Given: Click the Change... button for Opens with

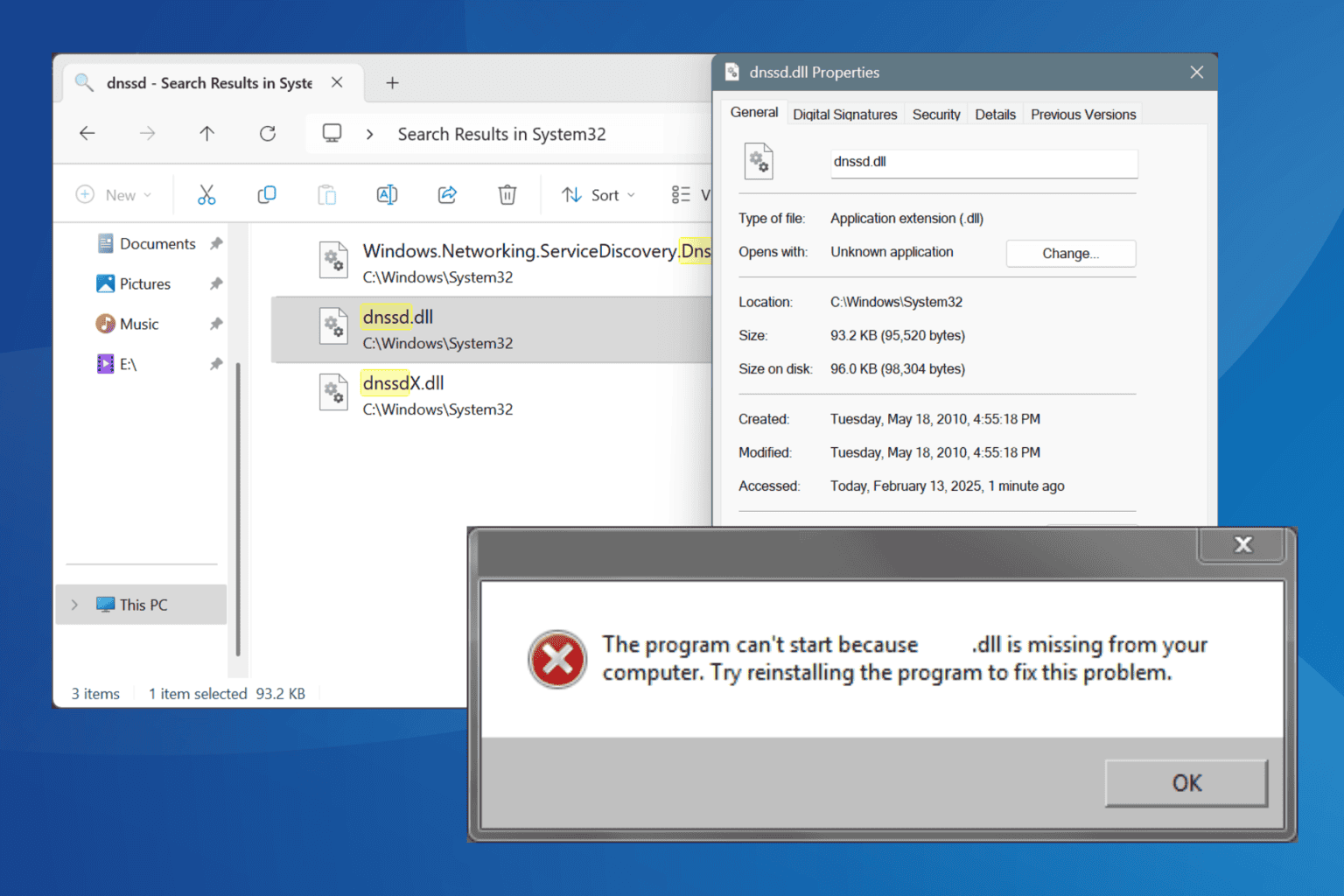Looking at the screenshot, I should coord(1071,253).
